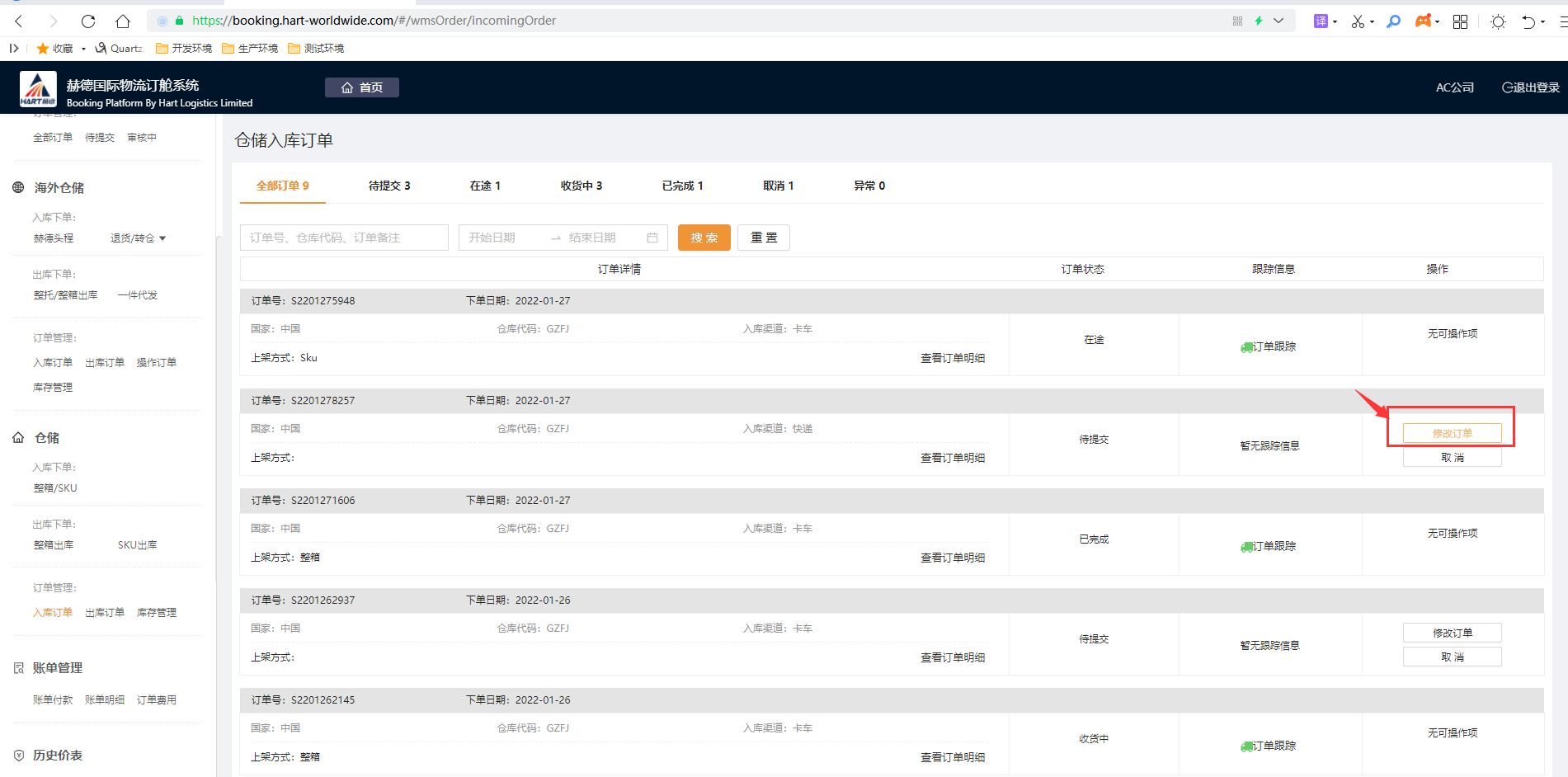Click 退出登录 to log out

pyautogui.click(x=1531, y=87)
